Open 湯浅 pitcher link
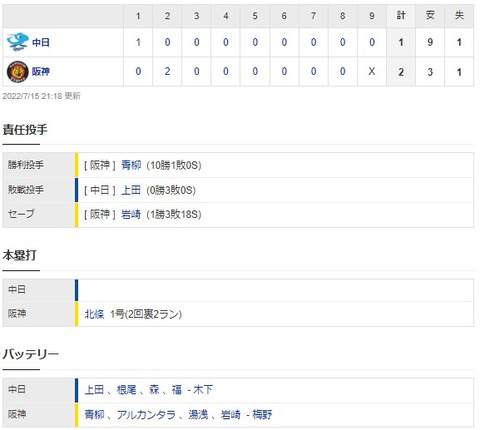Image resolution: width=480 pixels, height=430 pixels. [x=198, y=414]
